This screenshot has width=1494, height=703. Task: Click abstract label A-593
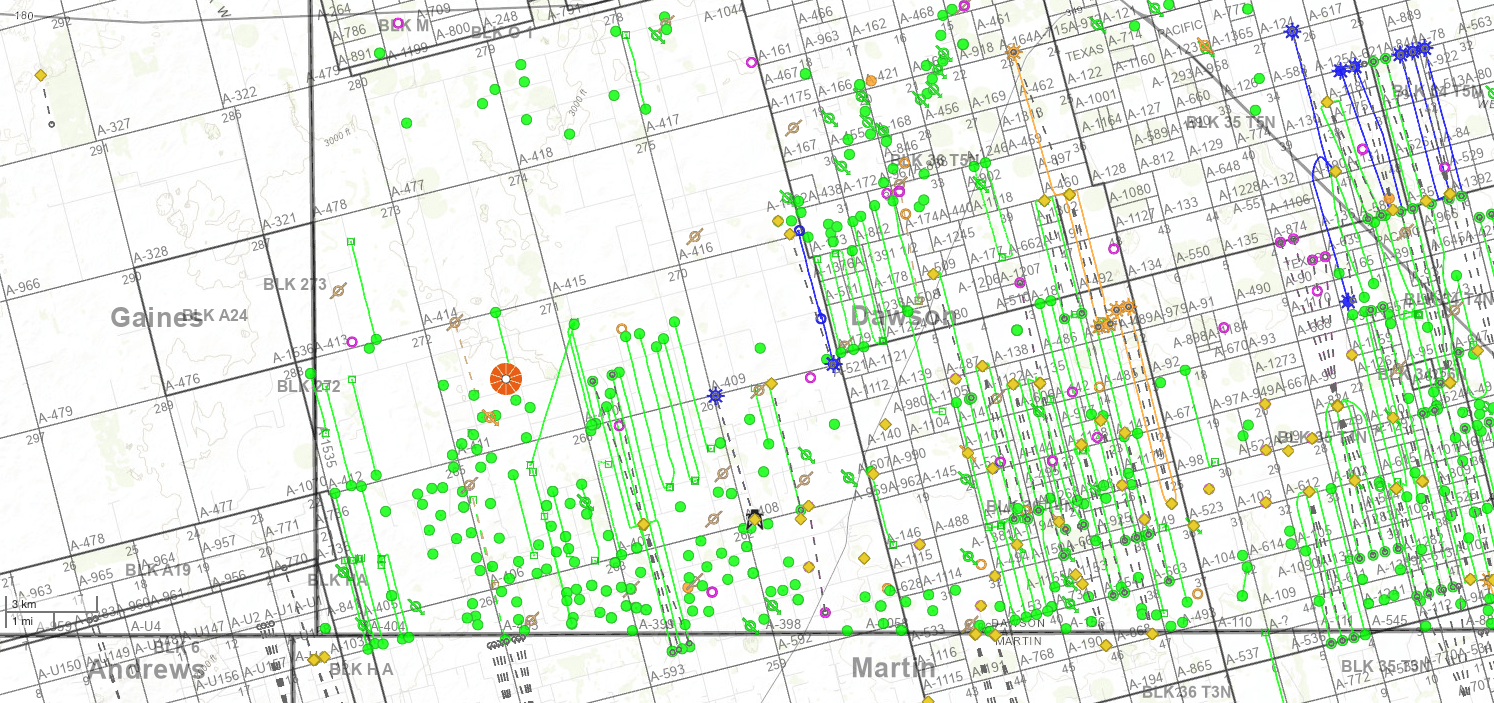[x=667, y=674]
